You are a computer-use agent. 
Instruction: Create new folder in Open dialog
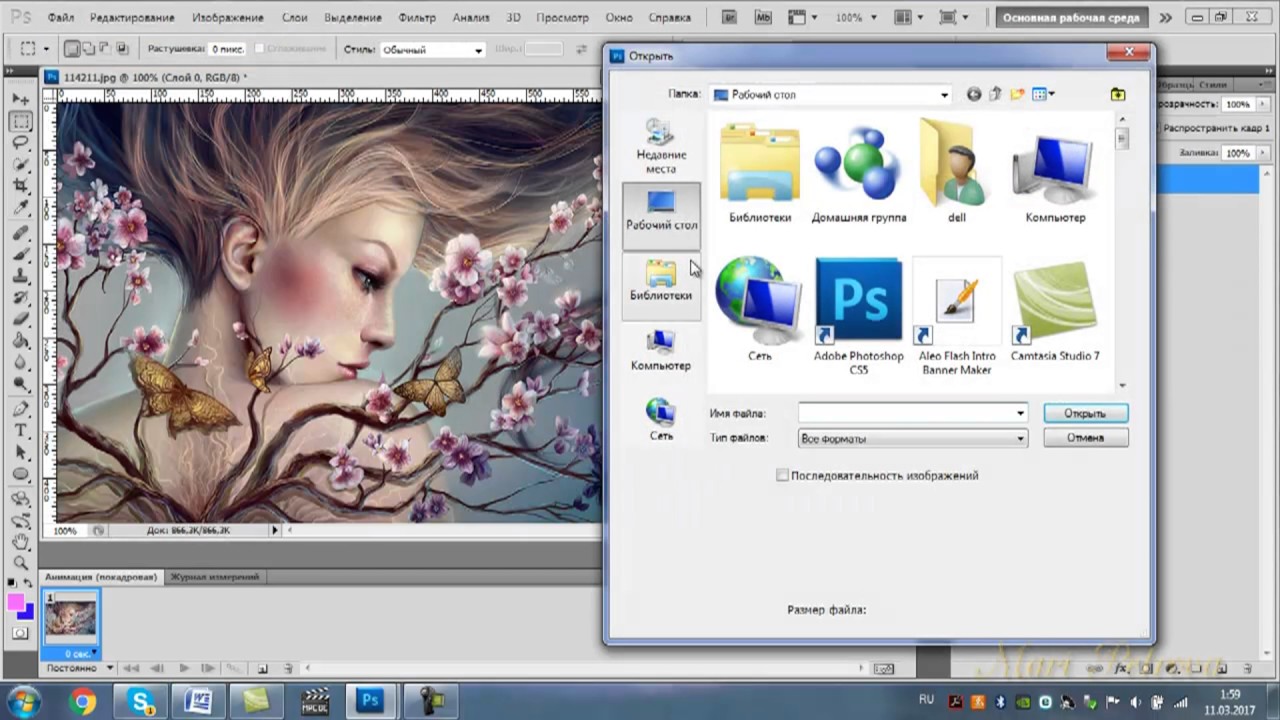(x=1017, y=94)
